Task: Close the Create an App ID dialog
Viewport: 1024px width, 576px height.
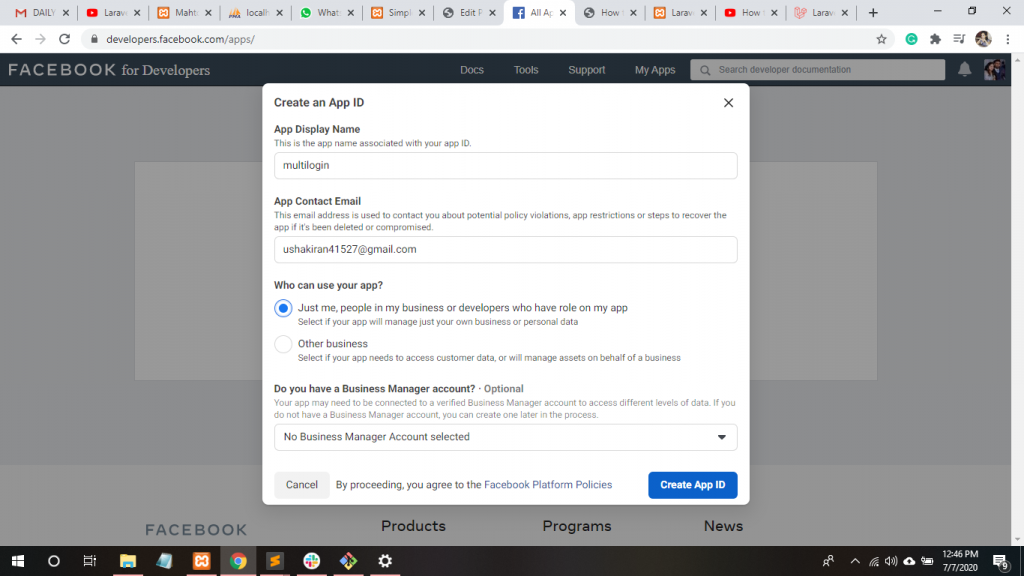Action: point(728,103)
